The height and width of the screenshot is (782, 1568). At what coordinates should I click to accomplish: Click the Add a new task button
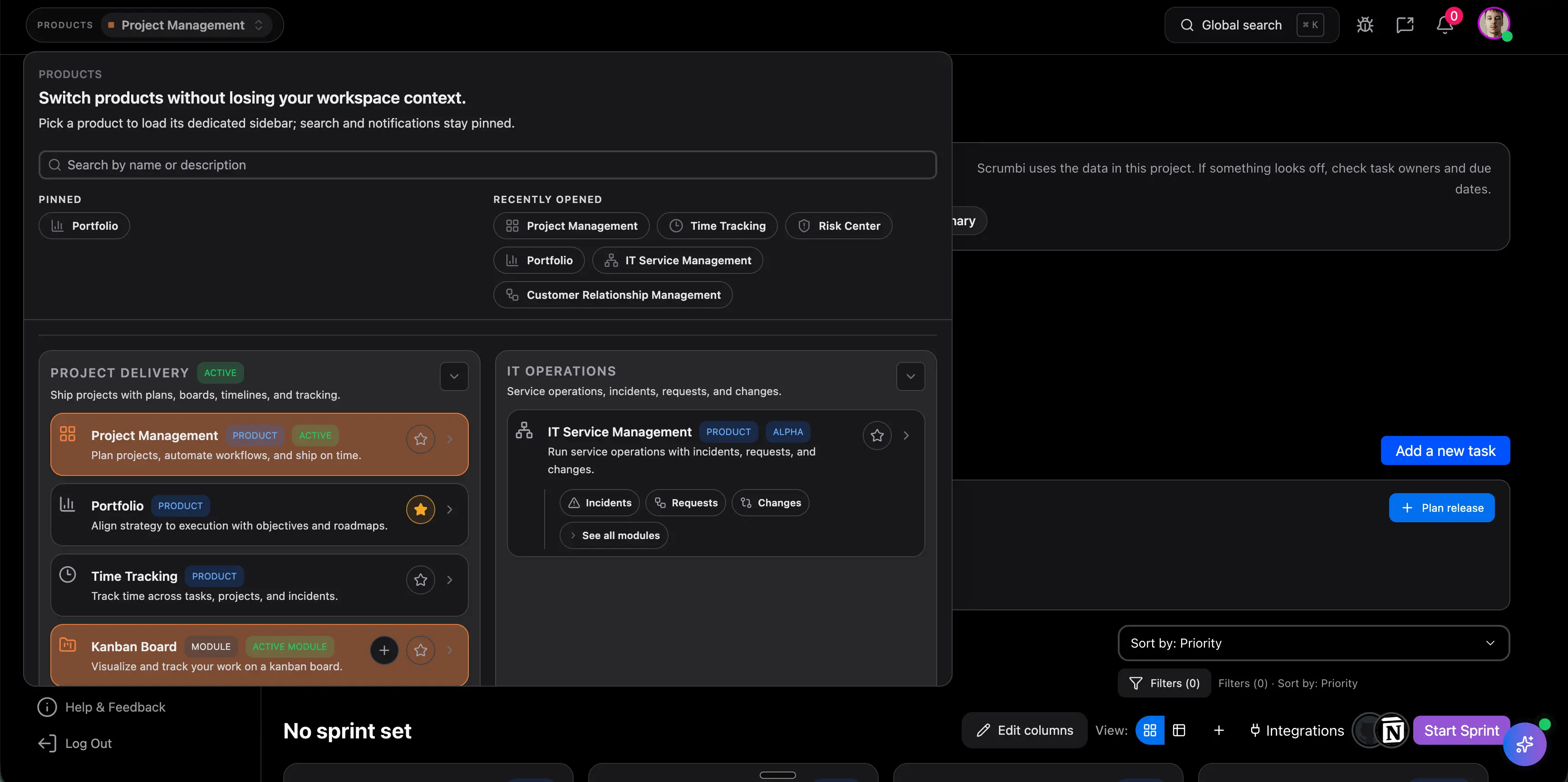[1445, 450]
